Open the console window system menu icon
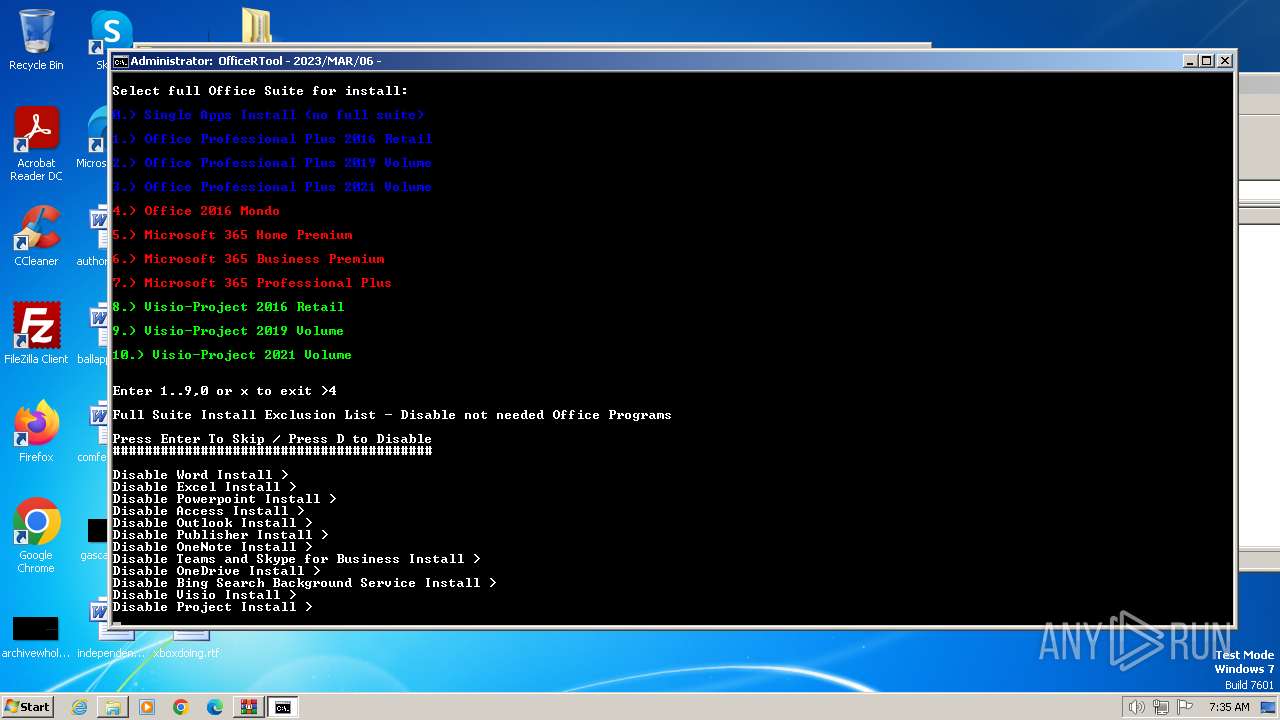 [x=120, y=61]
